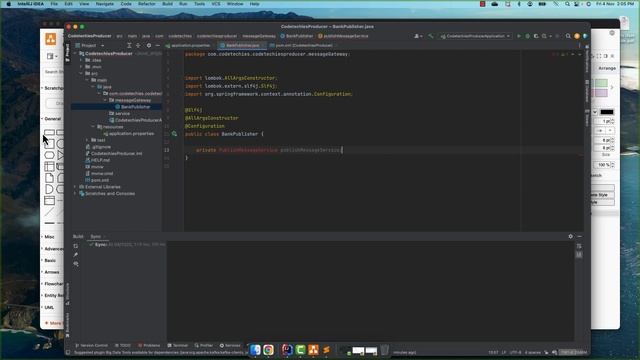
Task: Open the Services tool window
Action: click(230, 345)
